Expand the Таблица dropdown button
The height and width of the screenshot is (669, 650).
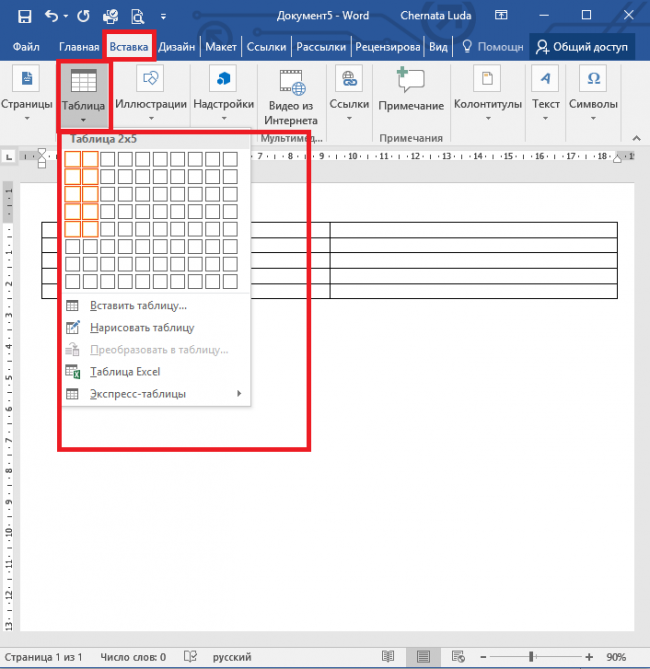(x=83, y=98)
